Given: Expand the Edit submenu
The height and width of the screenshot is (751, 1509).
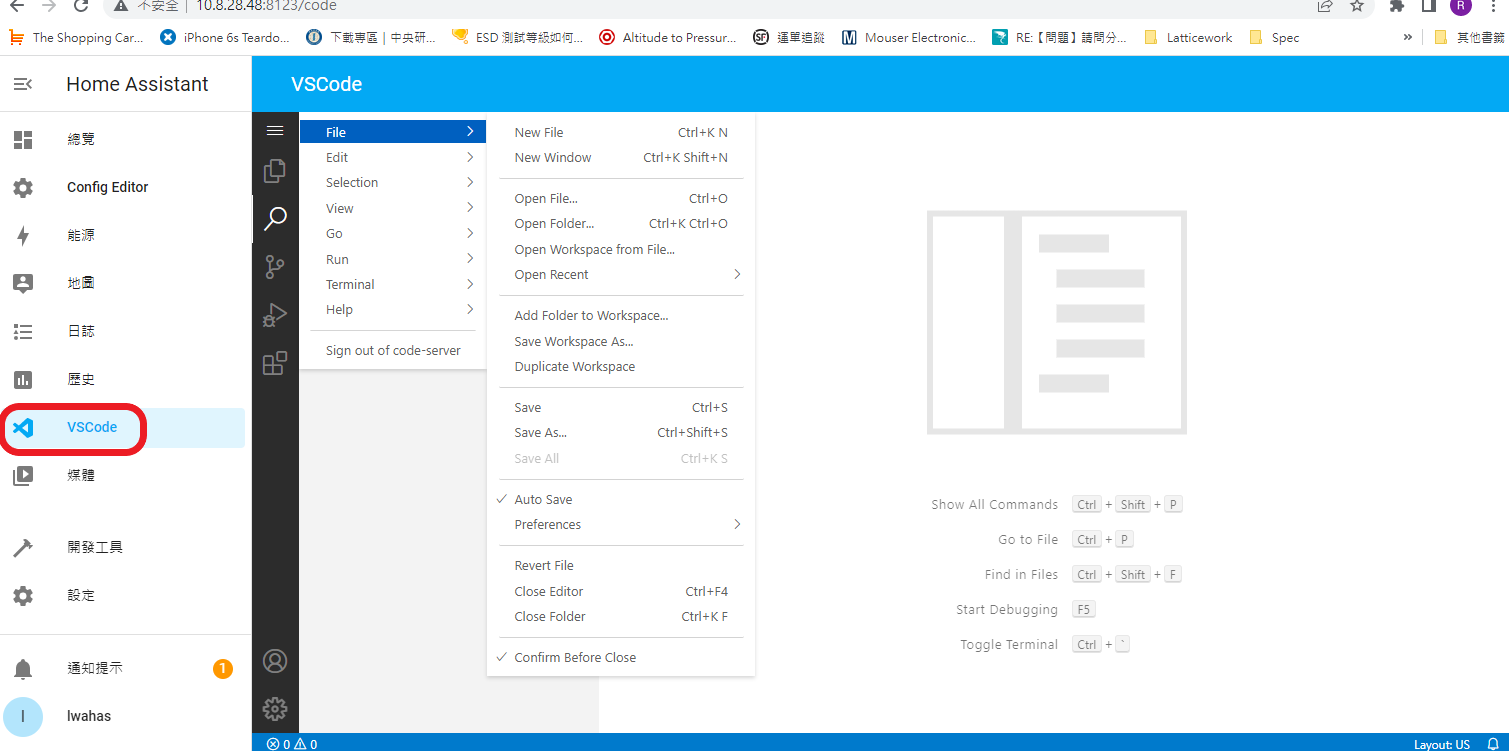Looking at the screenshot, I should (x=393, y=157).
